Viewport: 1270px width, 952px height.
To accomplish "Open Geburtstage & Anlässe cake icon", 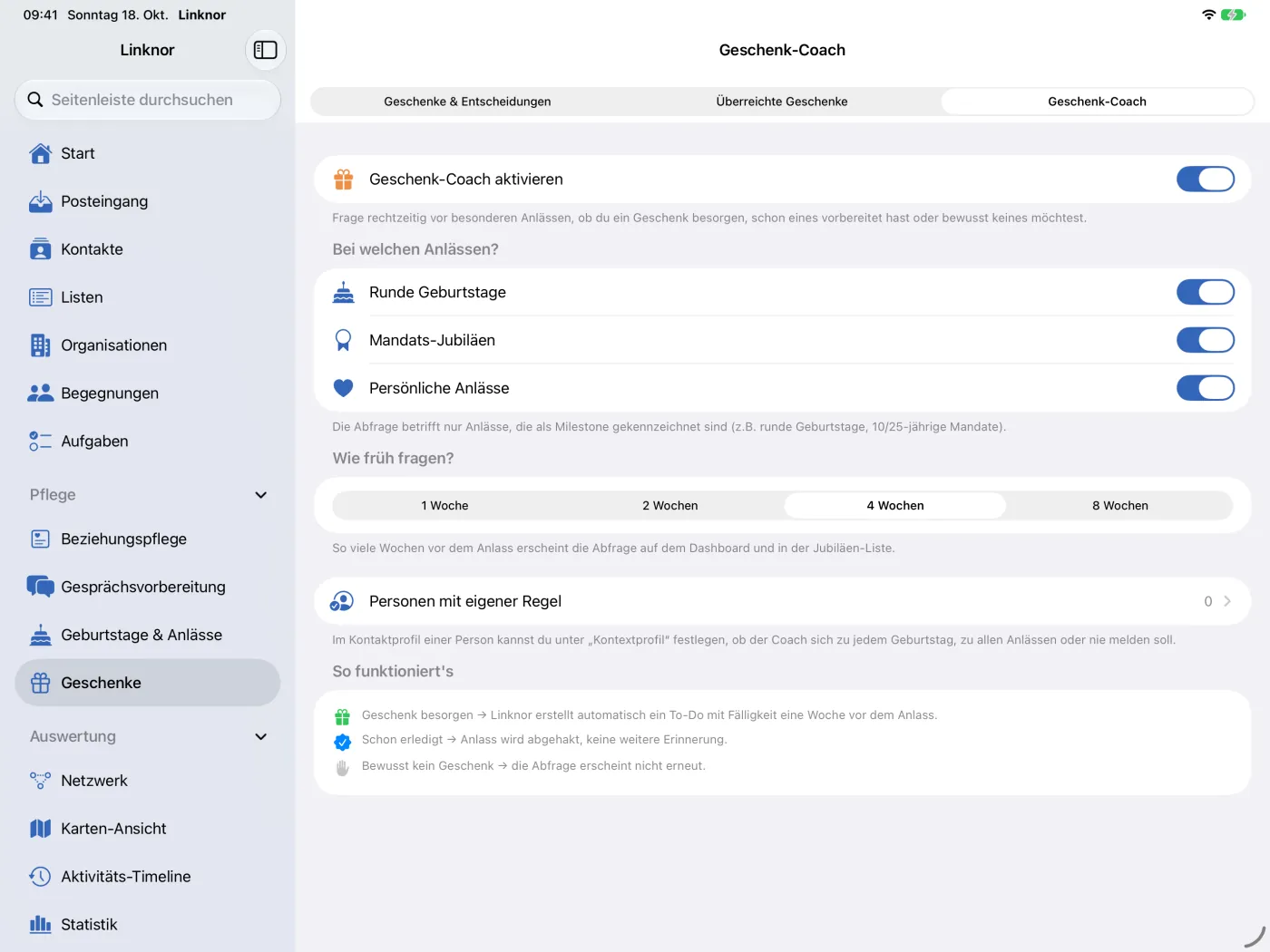I will (41, 635).
